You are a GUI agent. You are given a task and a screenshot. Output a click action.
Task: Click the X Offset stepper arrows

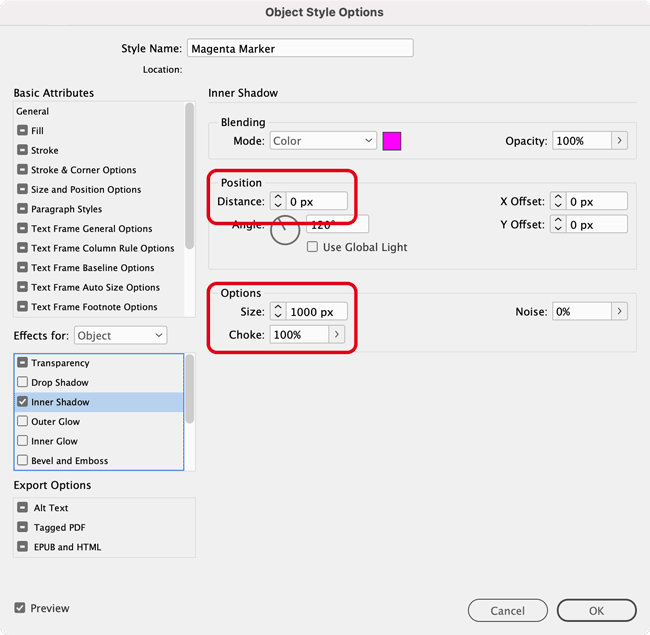click(558, 201)
